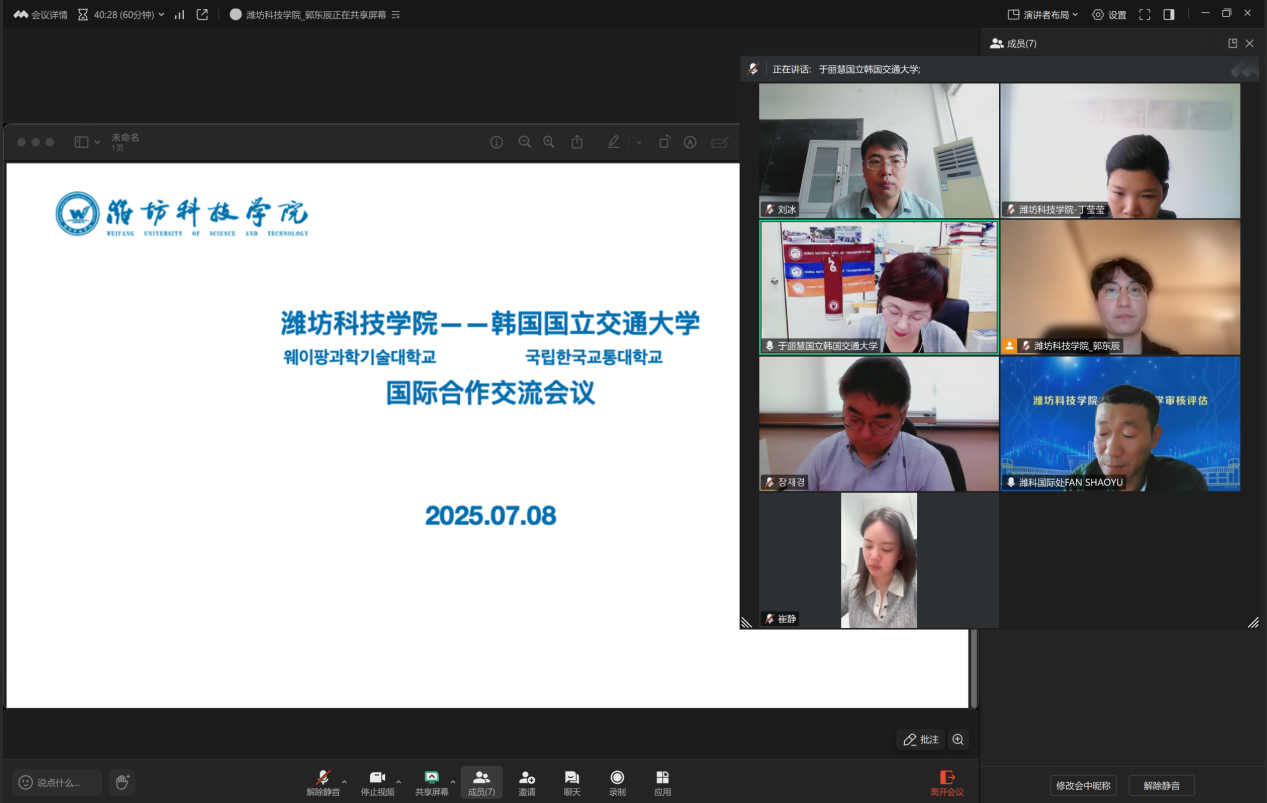
Task: Start recording with 录制 icon
Action: pyautogui.click(x=617, y=782)
